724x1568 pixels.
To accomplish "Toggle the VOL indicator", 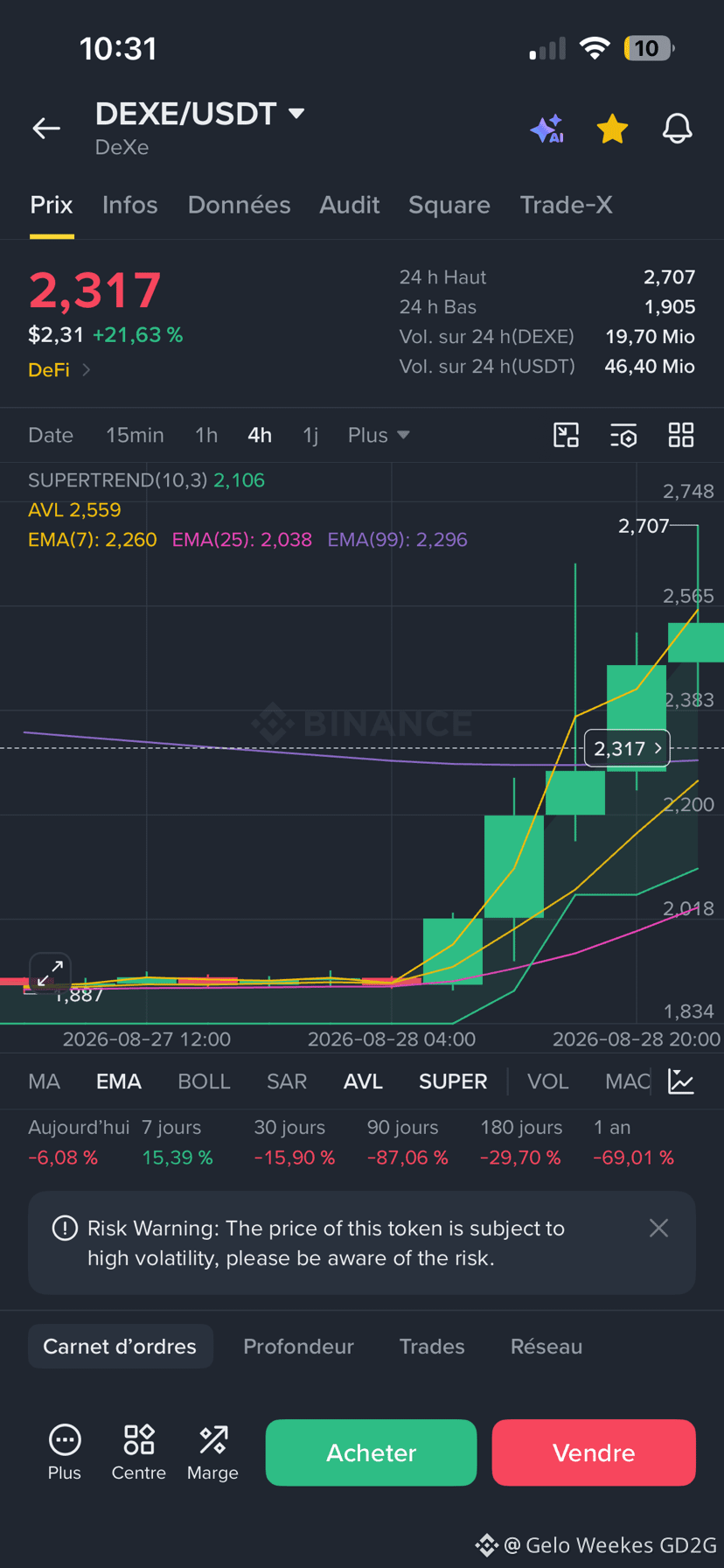I will tap(548, 1081).
